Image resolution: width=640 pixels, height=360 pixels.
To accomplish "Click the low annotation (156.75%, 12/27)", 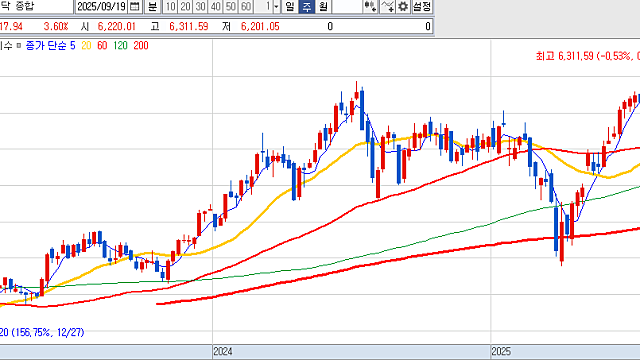I will 42,332.
